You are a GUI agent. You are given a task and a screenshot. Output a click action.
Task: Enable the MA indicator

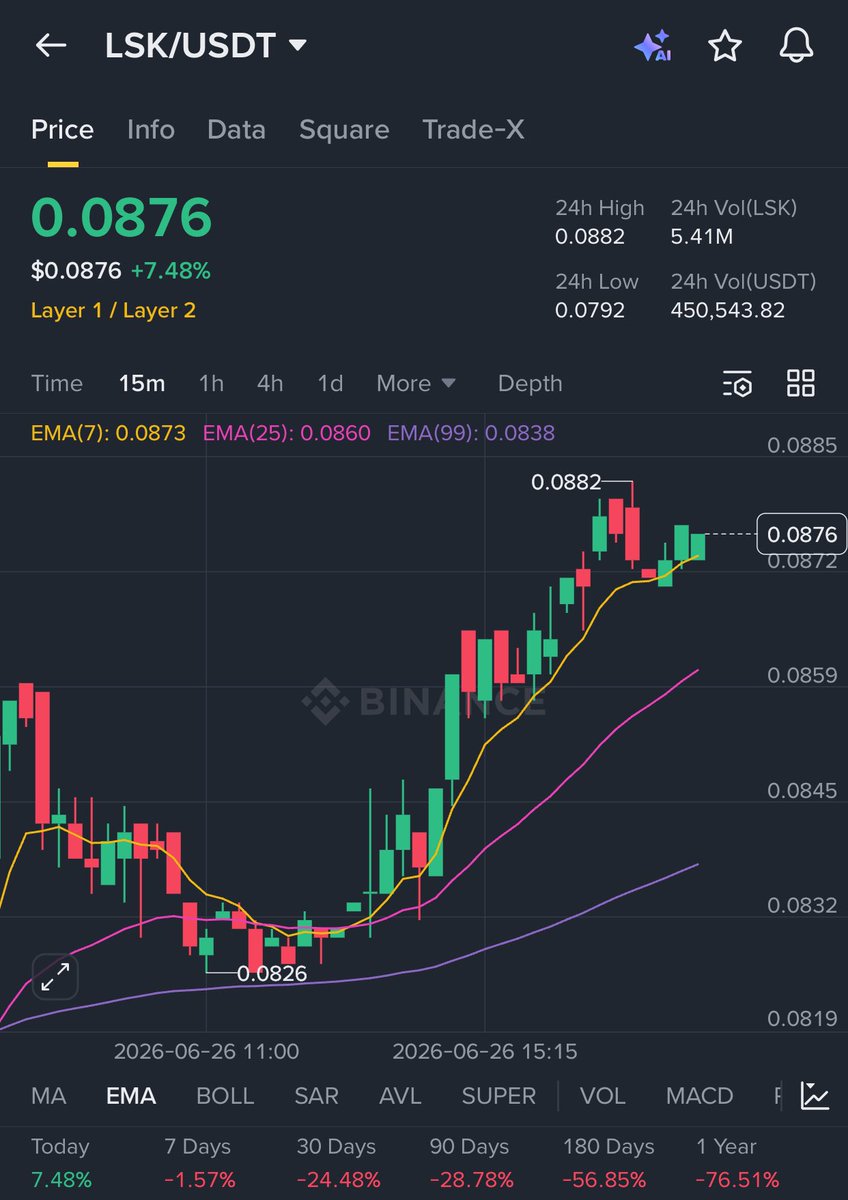point(48,1096)
